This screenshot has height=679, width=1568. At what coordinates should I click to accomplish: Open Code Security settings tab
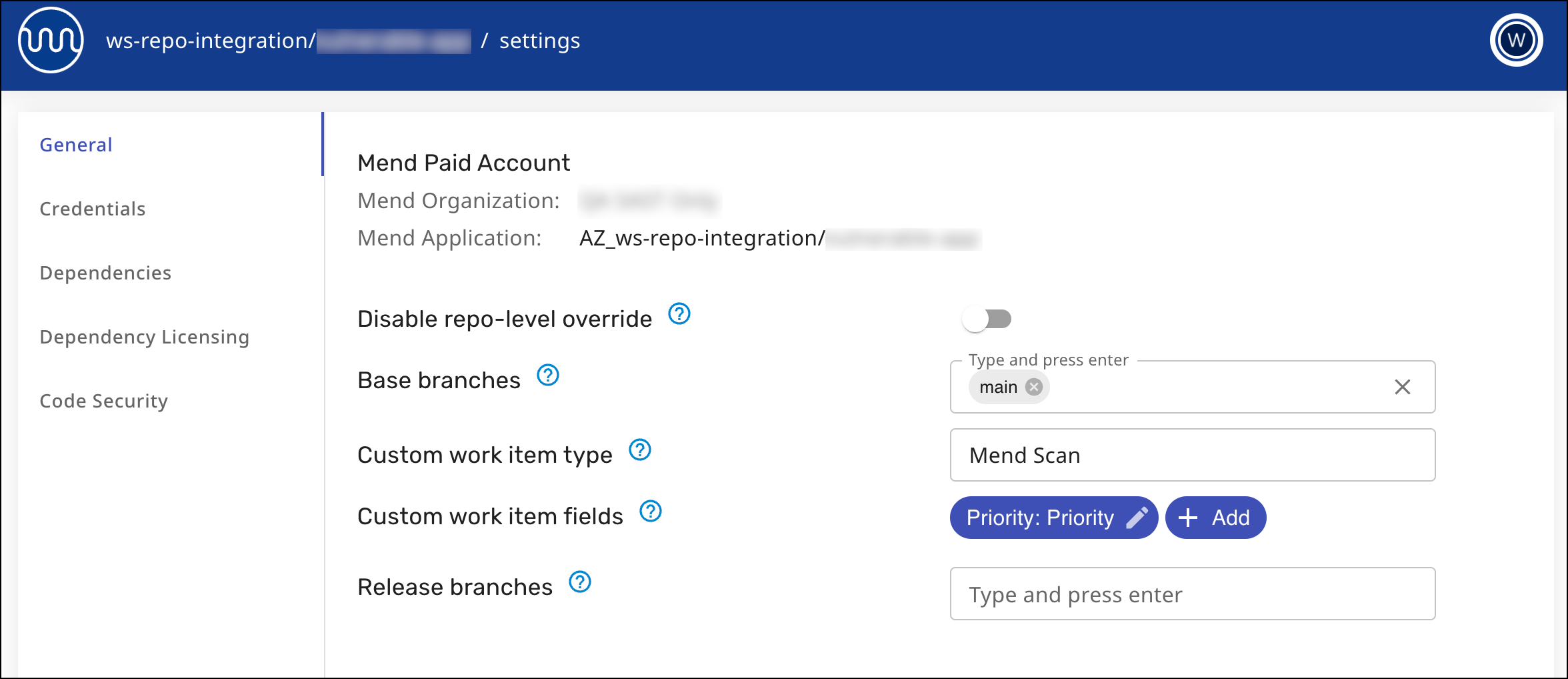(103, 401)
